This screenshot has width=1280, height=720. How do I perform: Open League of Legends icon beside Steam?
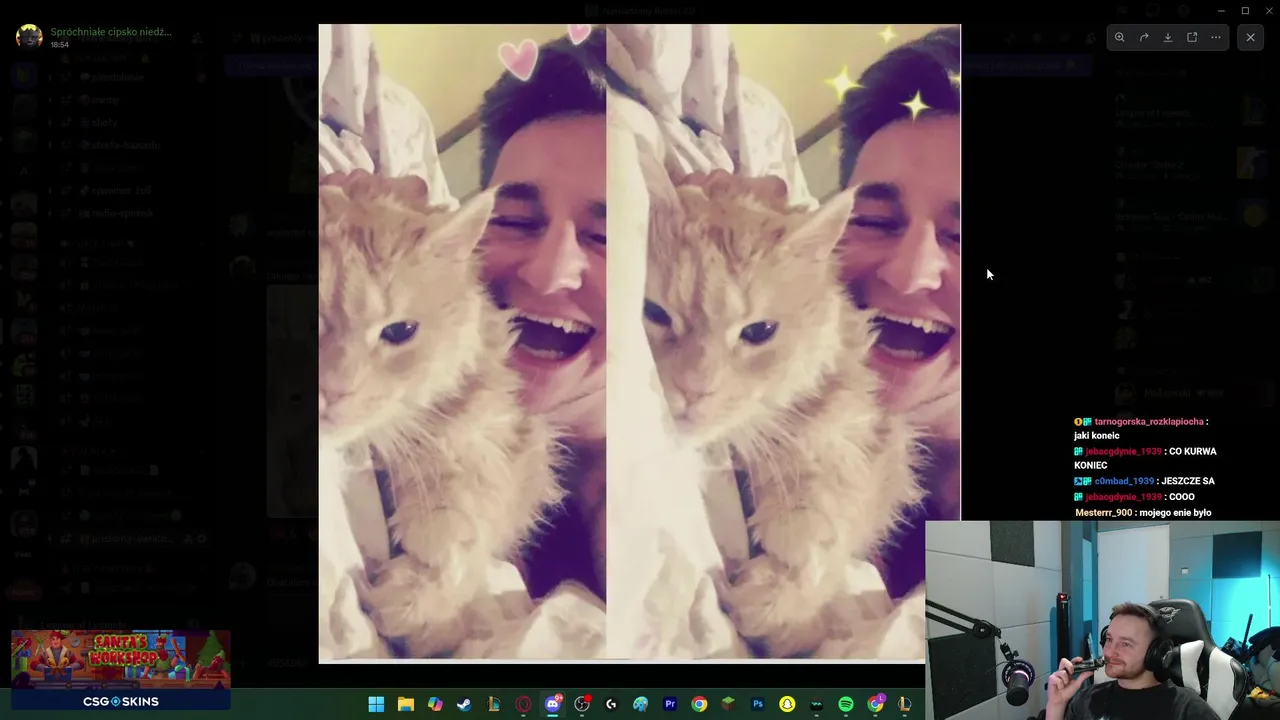pyautogui.click(x=493, y=704)
